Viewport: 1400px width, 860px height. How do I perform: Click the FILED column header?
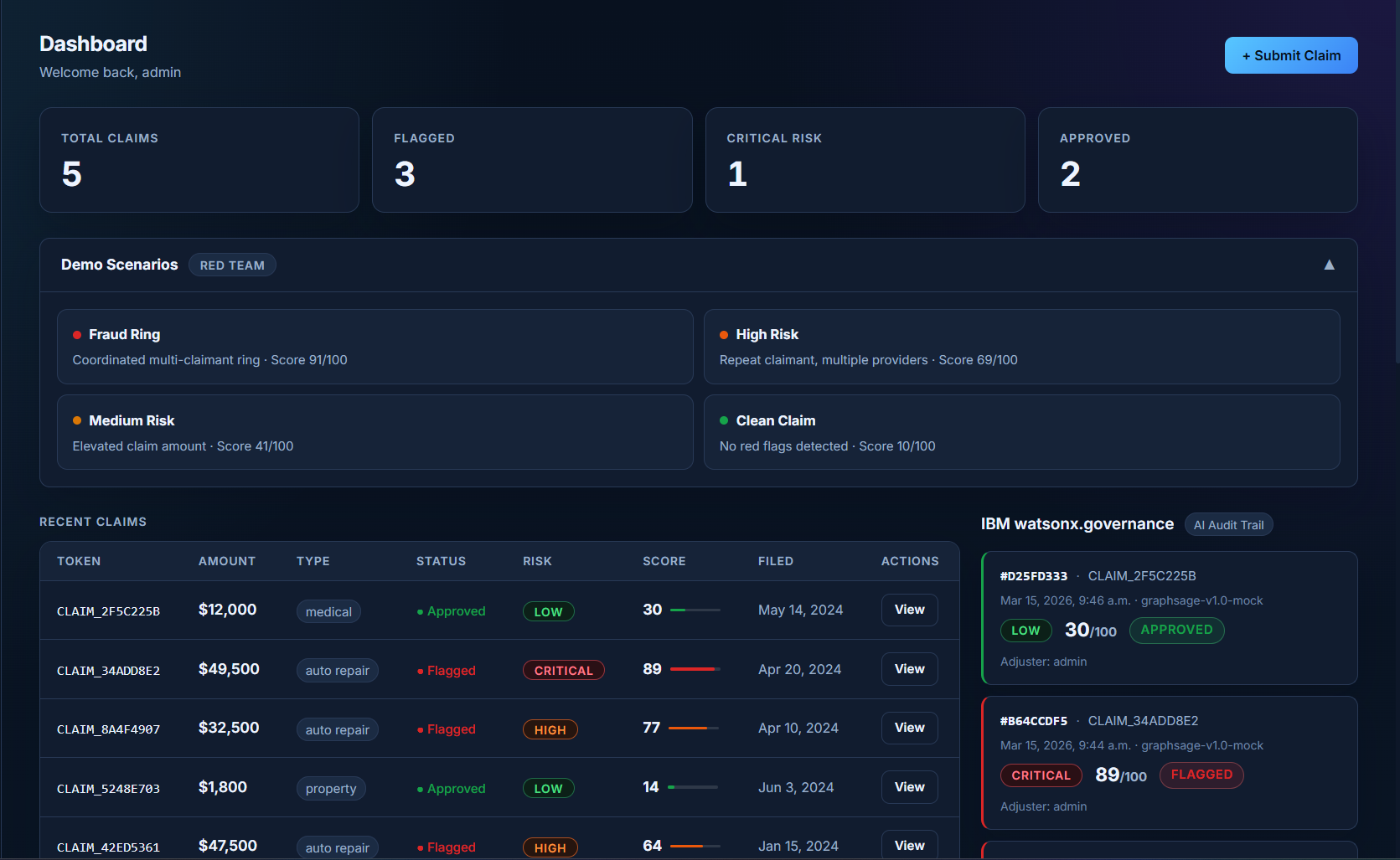coord(776,561)
